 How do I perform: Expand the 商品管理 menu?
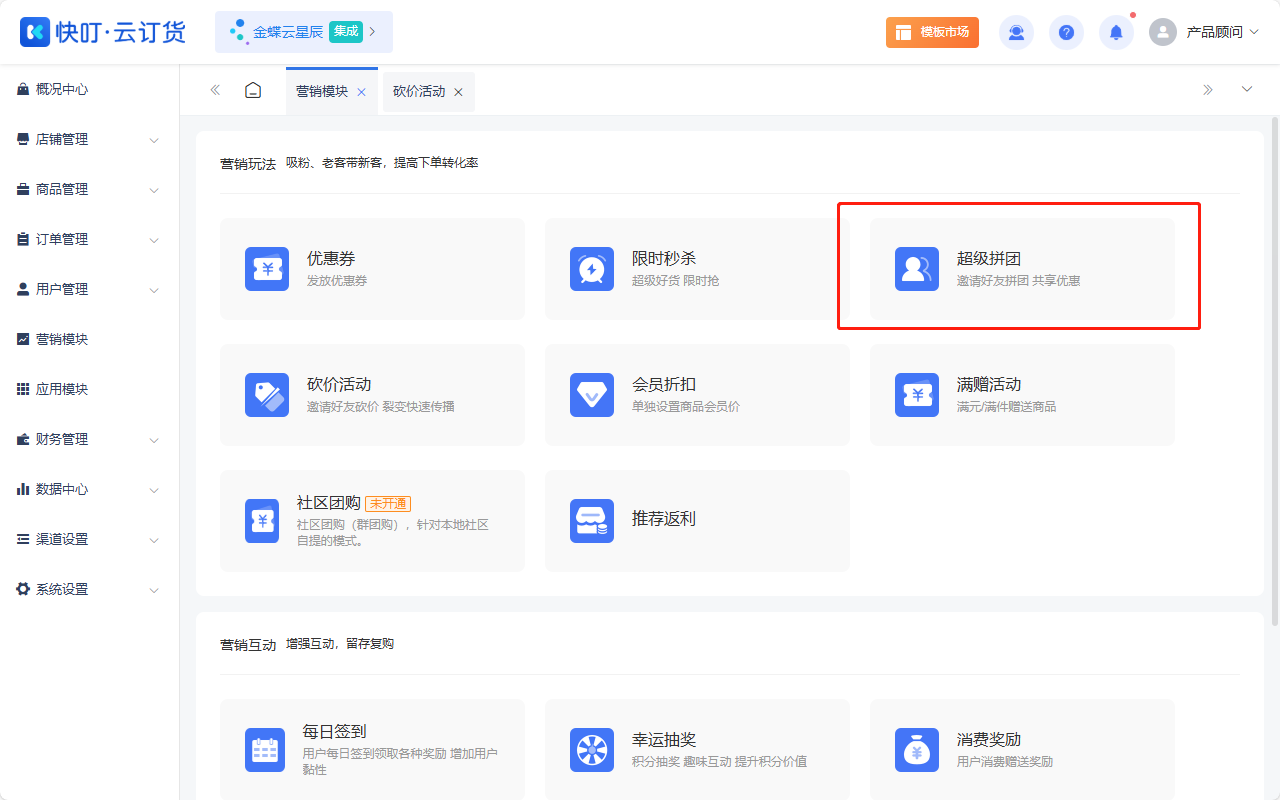click(154, 190)
